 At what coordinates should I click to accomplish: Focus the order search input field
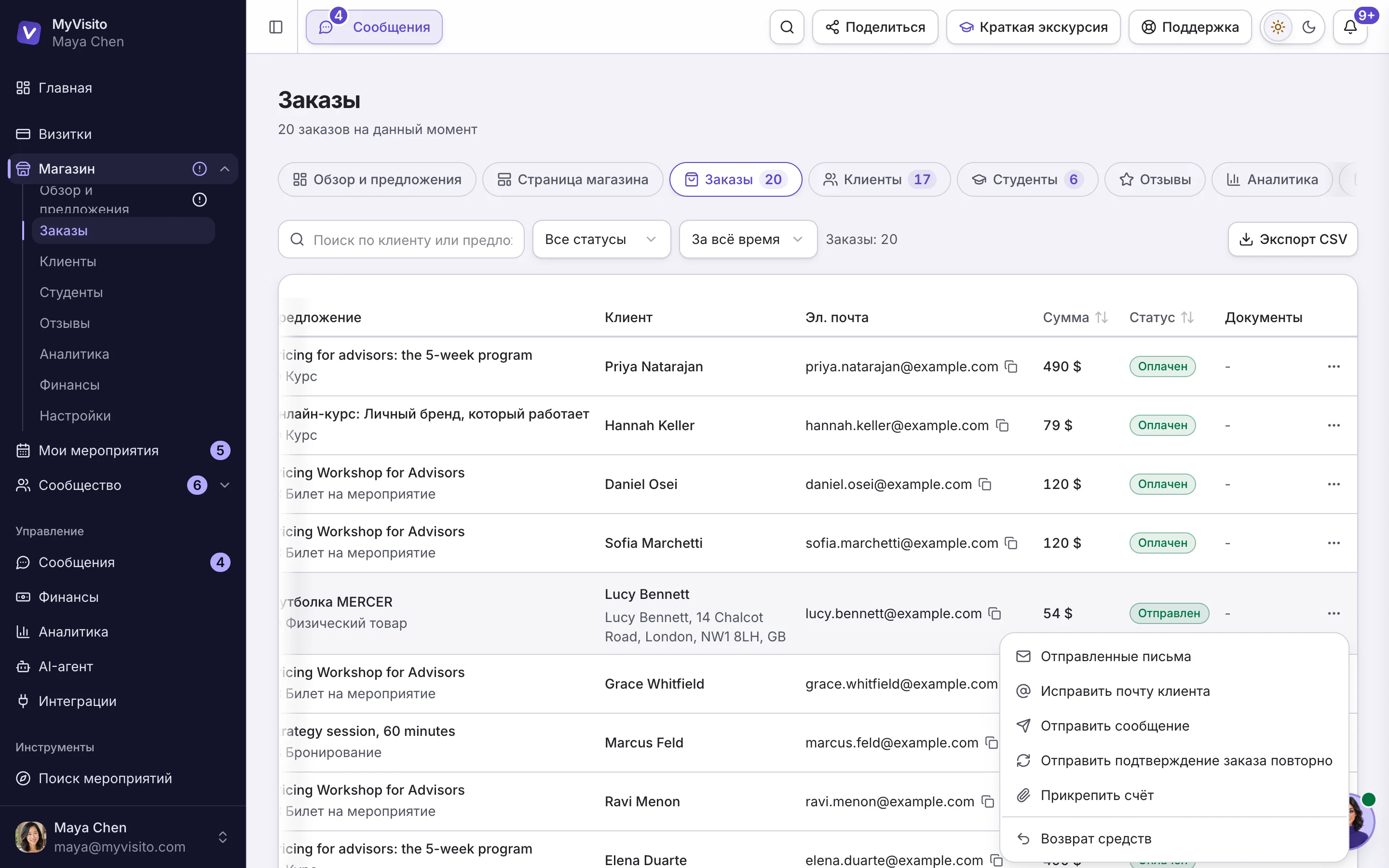[401, 239]
